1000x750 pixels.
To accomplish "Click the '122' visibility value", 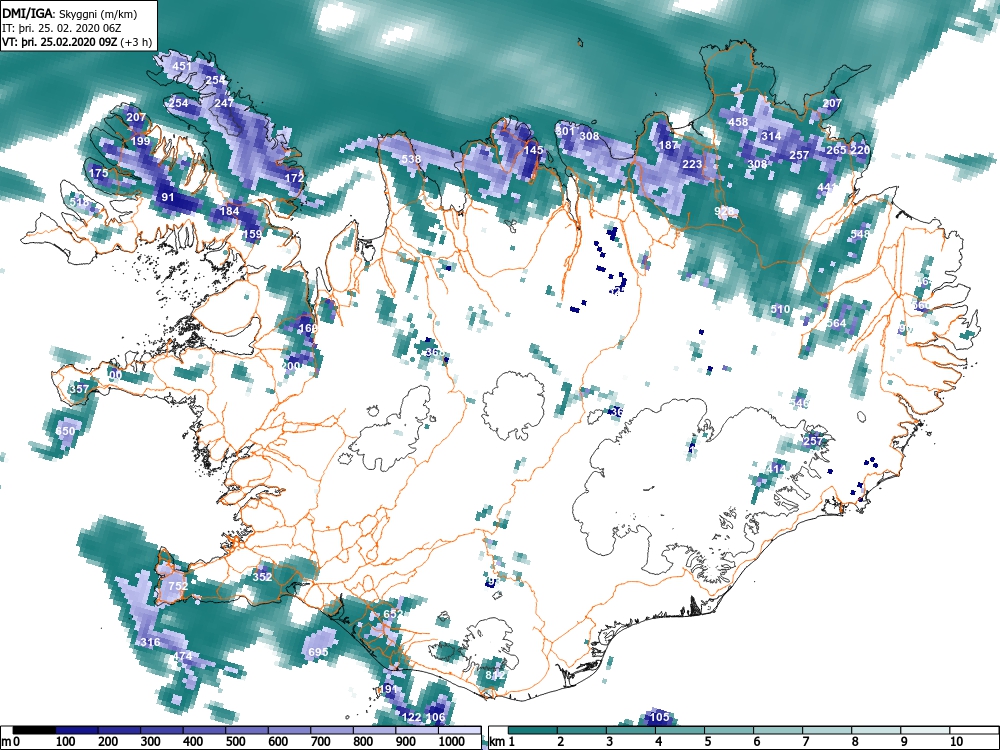I will pyautogui.click(x=412, y=717).
